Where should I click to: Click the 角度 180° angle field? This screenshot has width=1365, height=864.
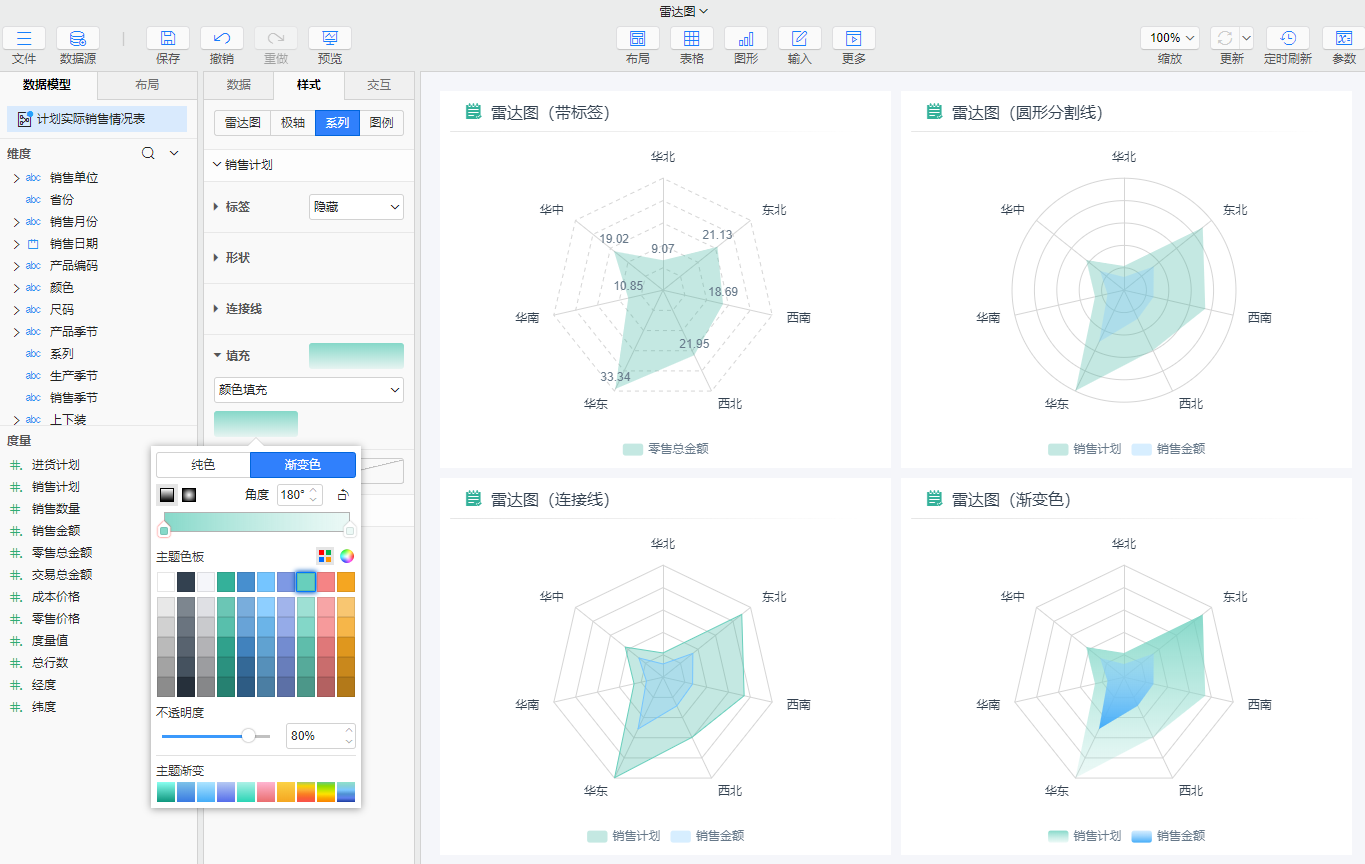(x=300, y=494)
